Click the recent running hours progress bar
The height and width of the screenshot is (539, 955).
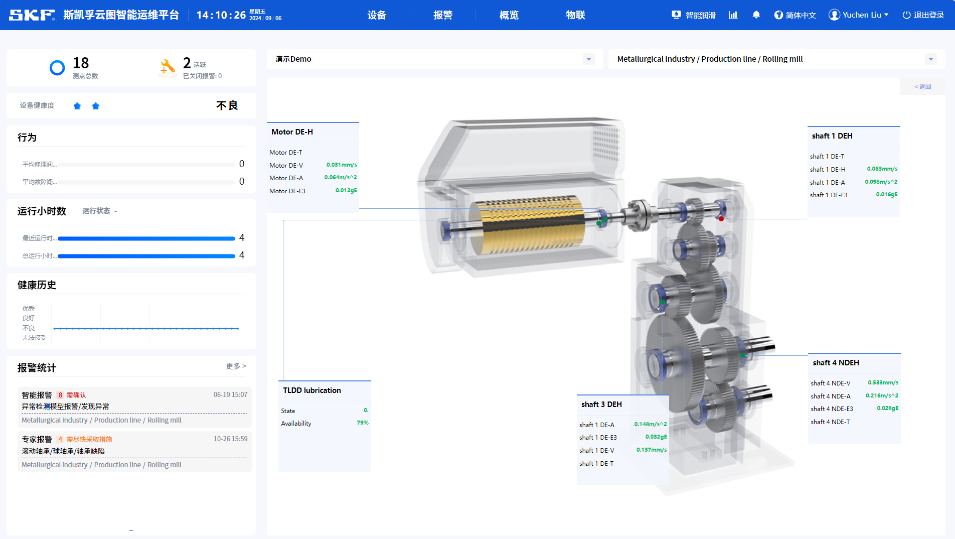(146, 238)
